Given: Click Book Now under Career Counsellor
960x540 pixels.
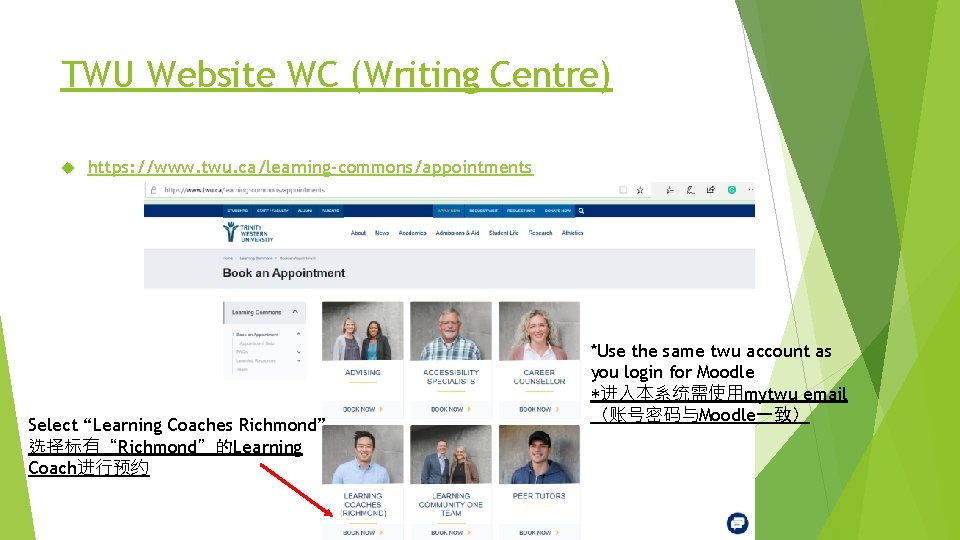Looking at the screenshot, I should (539, 409).
